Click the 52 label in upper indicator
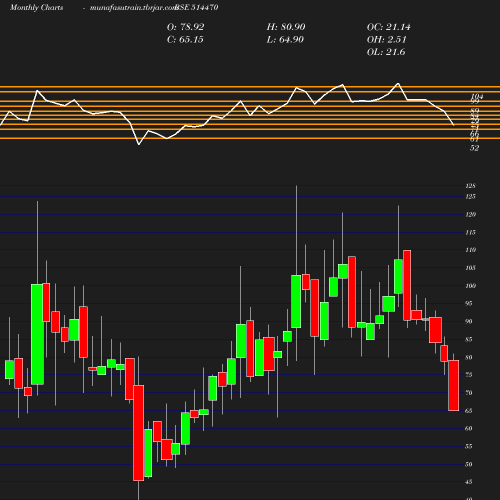This screenshot has width=500, height=500. coord(474,148)
